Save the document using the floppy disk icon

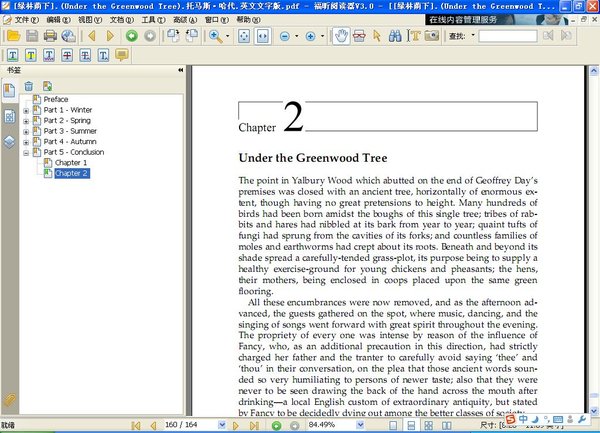(x=32, y=36)
